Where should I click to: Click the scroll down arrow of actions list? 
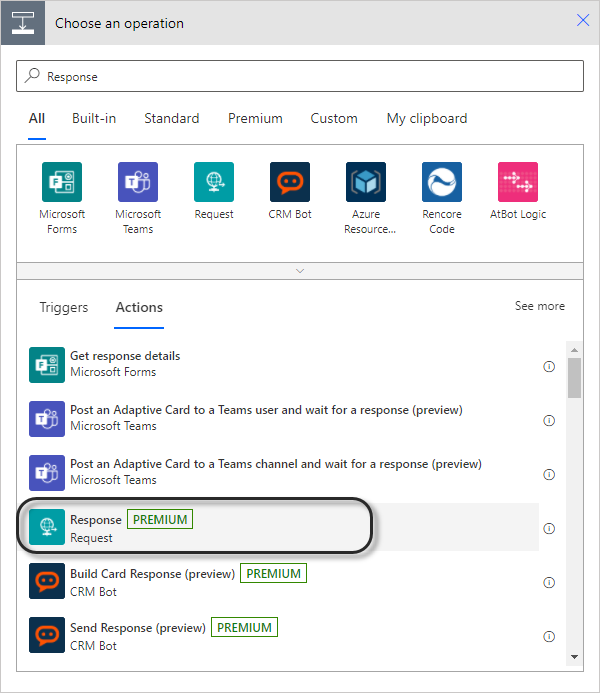point(574,657)
